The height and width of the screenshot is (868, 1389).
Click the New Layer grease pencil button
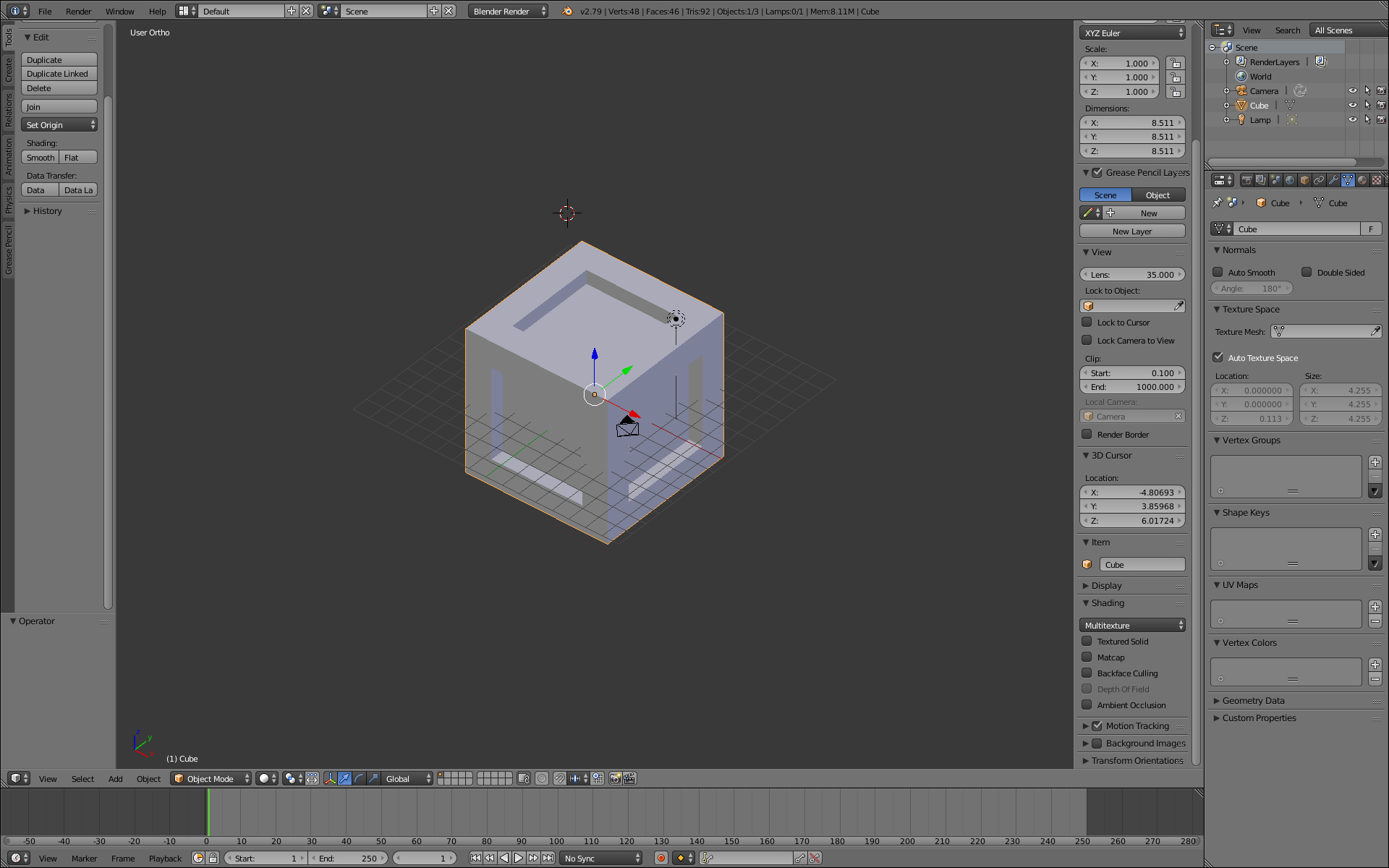tap(1132, 231)
